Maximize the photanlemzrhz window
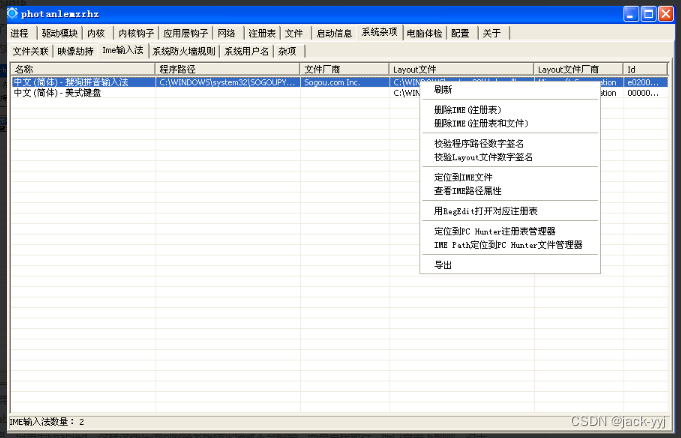Viewport: 681px width, 438px height. (648, 14)
